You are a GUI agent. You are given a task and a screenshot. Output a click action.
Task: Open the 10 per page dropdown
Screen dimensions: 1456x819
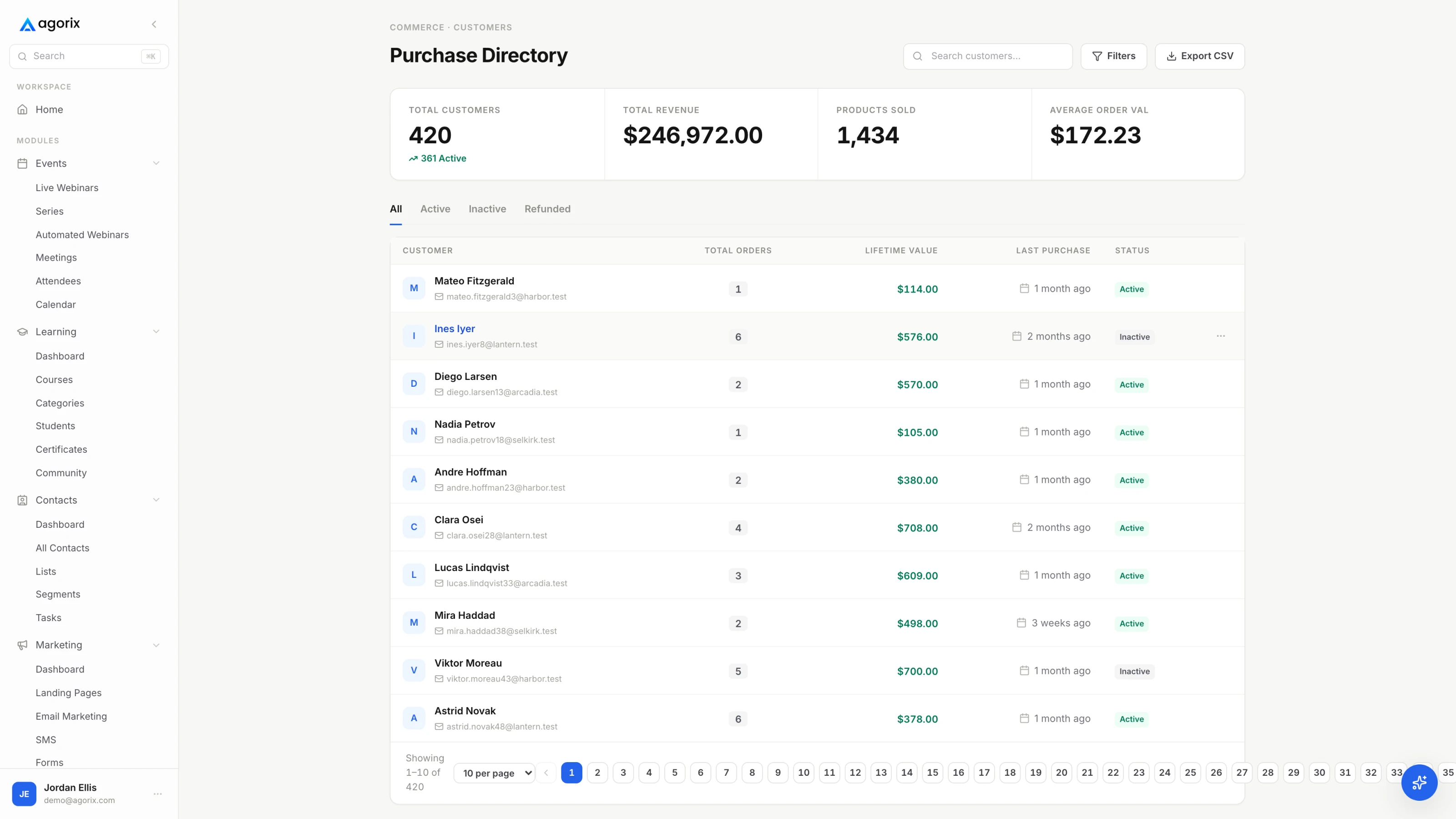(494, 773)
